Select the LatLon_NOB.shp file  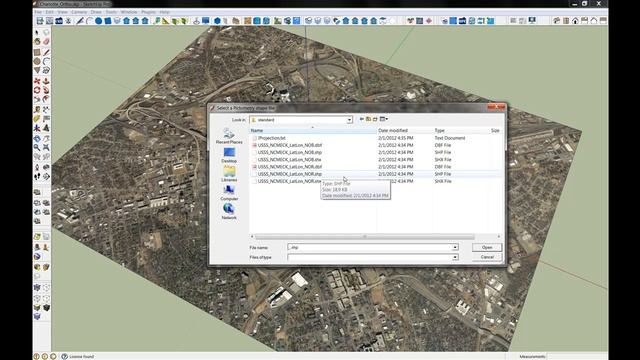[x=289, y=152]
